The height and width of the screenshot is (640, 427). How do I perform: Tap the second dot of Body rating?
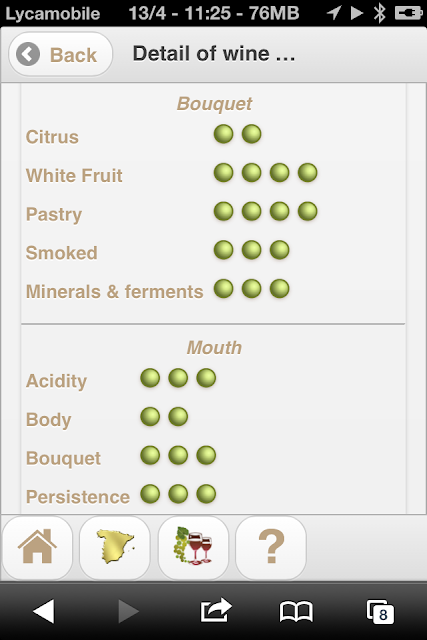coord(178,417)
